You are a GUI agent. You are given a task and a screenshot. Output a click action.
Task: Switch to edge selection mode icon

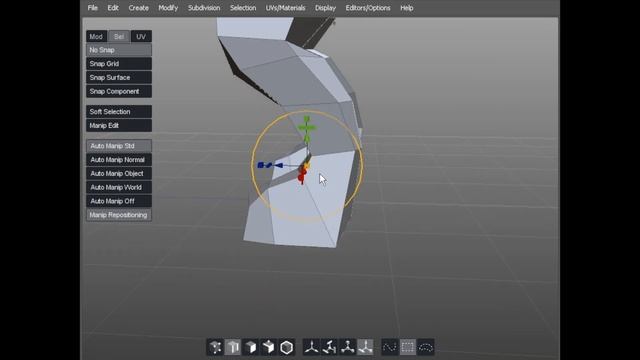click(233, 347)
